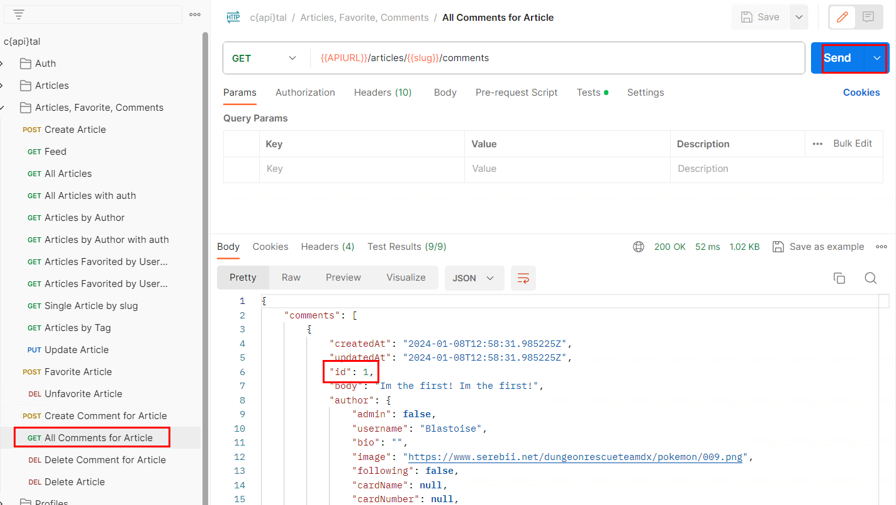Select All Comments for Article request
This screenshot has height=505, width=896.
[x=98, y=438]
